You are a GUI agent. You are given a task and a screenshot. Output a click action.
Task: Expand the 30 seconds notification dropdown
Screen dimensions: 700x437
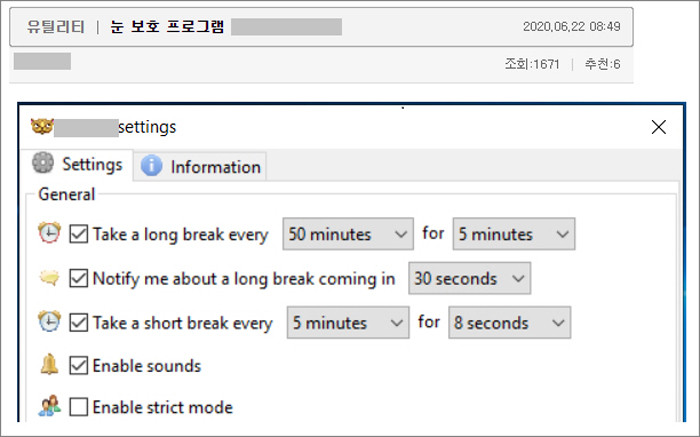click(468, 279)
